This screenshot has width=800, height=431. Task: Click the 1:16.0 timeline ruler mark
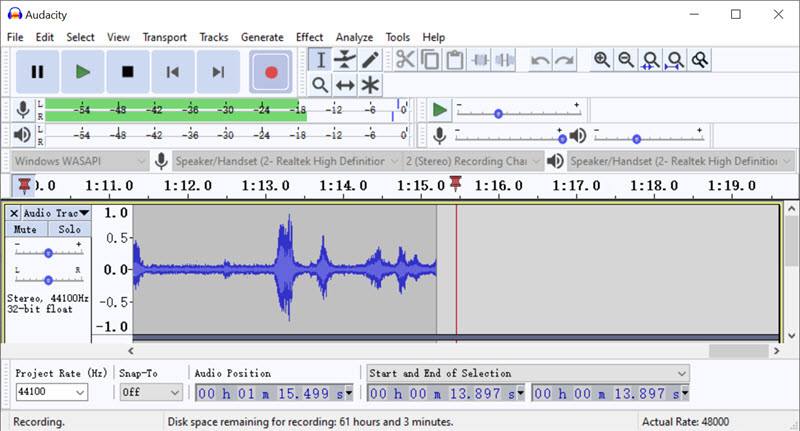tap(498, 186)
